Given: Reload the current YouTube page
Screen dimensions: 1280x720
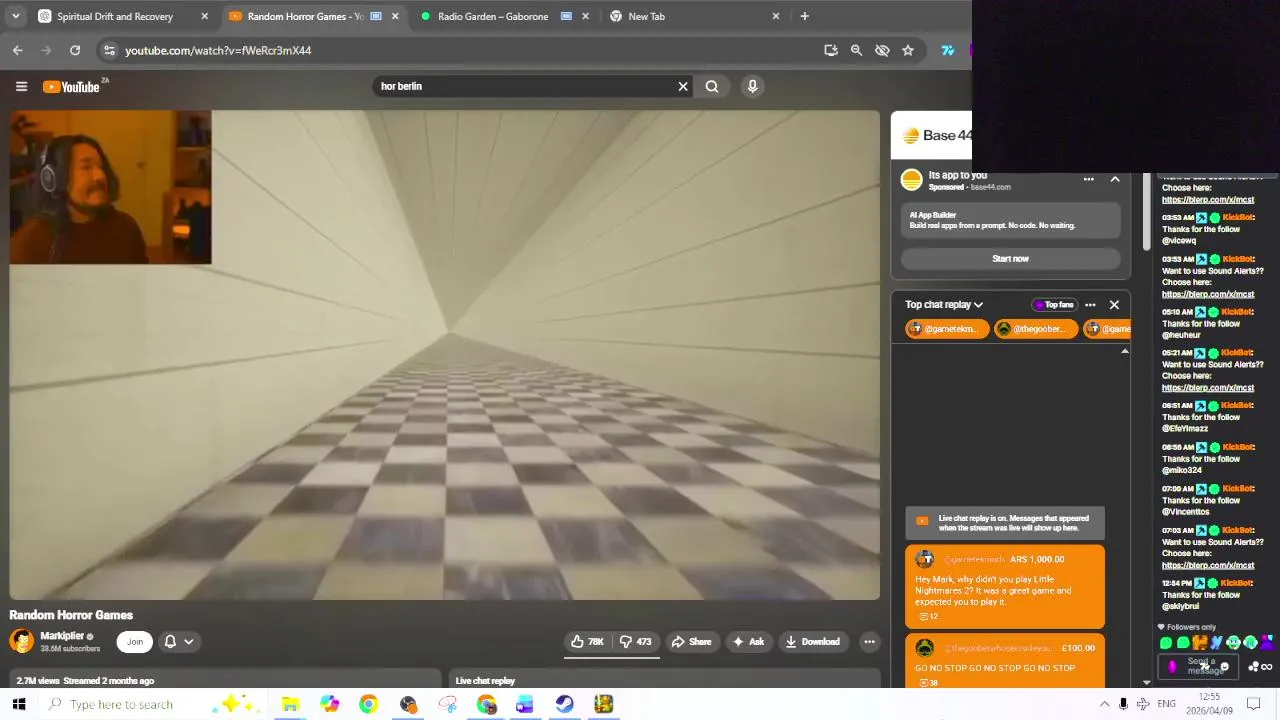Looking at the screenshot, I should [x=75, y=50].
